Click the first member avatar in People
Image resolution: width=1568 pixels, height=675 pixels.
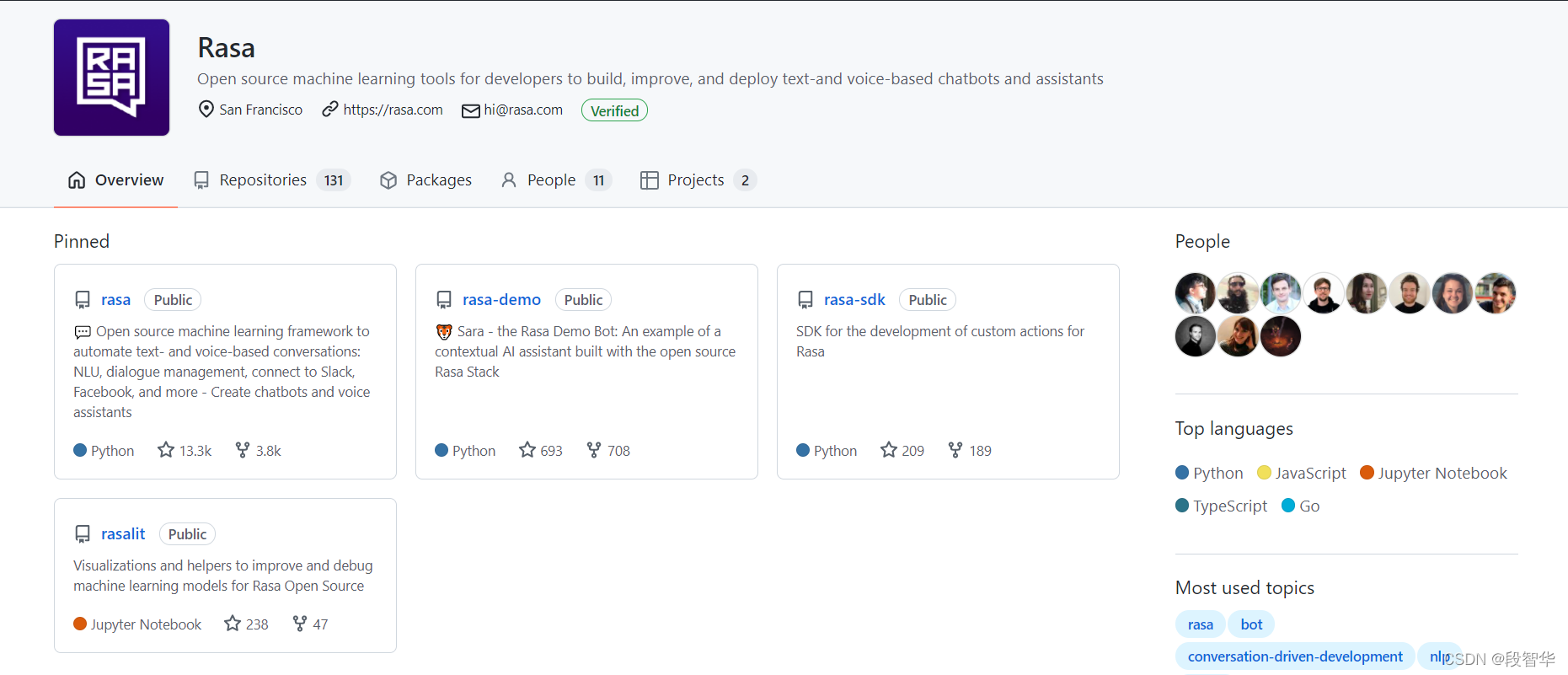(x=1196, y=293)
